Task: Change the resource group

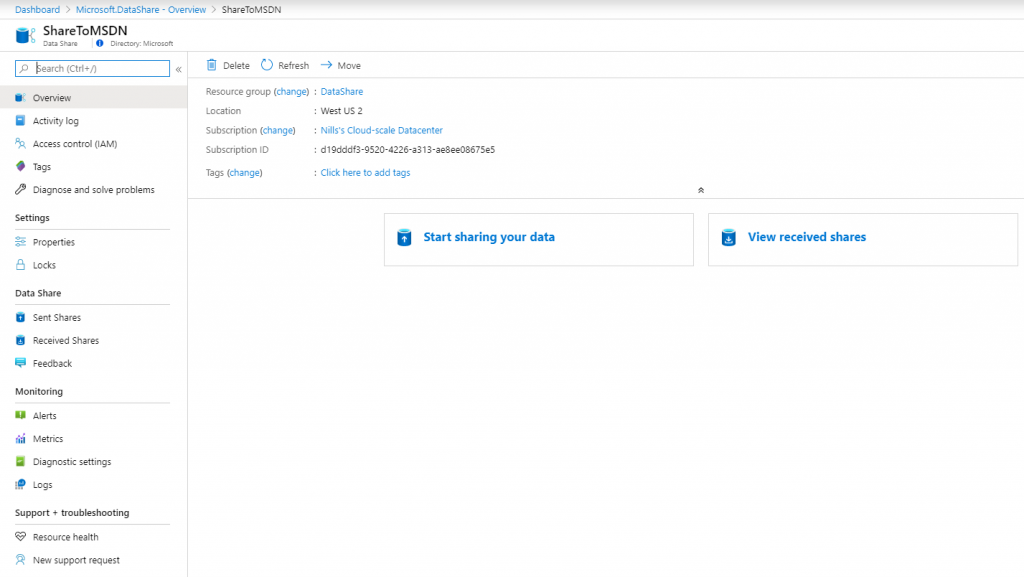Action: point(291,91)
